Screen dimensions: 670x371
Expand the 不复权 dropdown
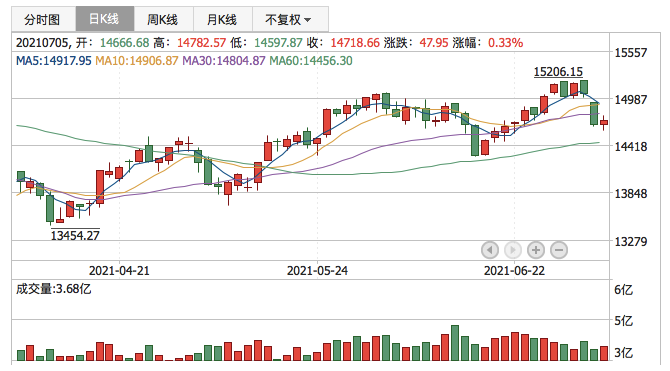click(x=290, y=19)
